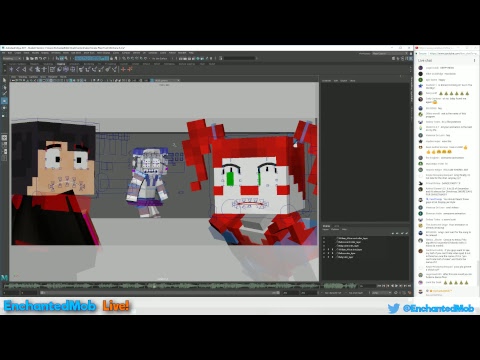Switch to Anim tab in layer editor

[337, 226]
